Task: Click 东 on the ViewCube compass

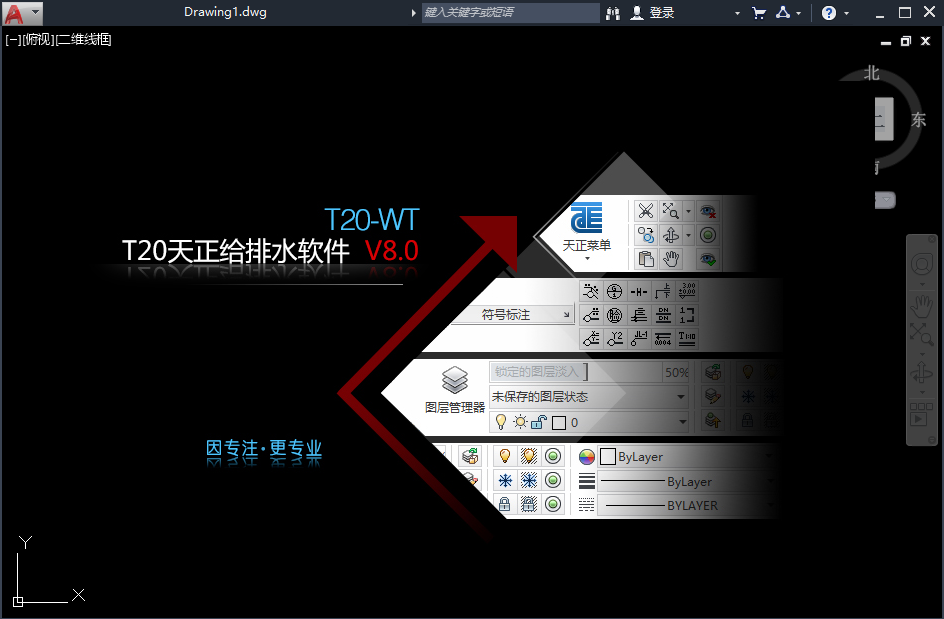Action: point(918,120)
